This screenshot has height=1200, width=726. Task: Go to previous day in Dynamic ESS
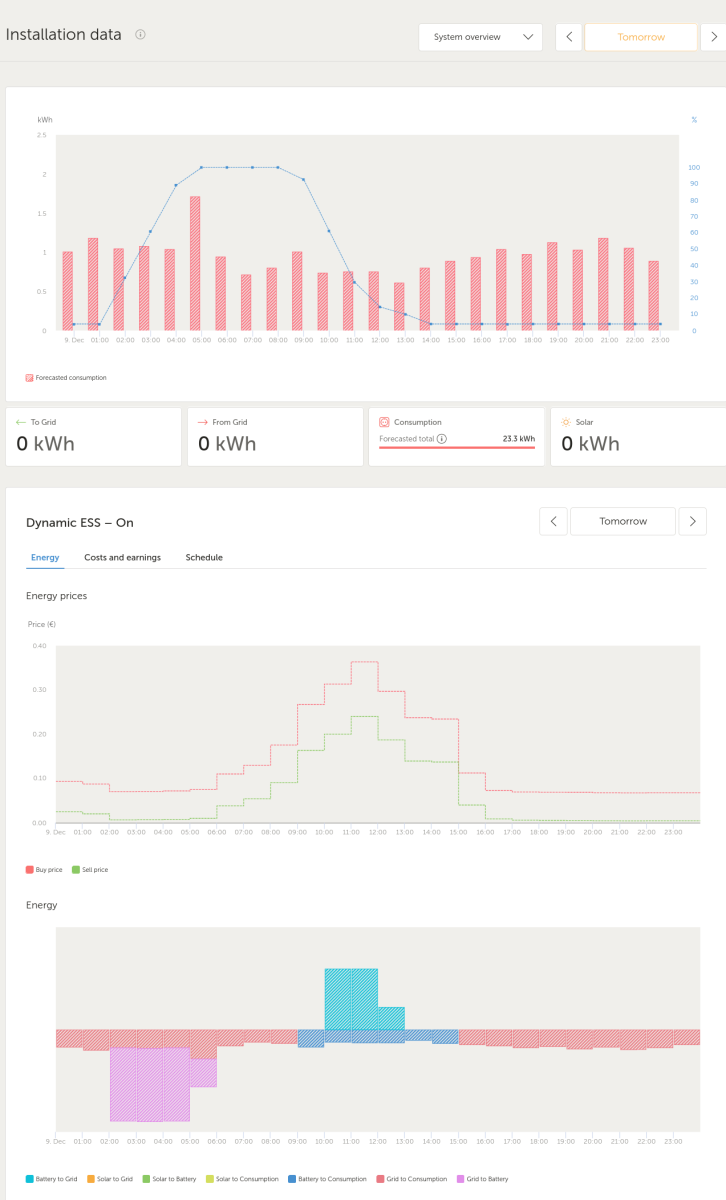tap(553, 521)
